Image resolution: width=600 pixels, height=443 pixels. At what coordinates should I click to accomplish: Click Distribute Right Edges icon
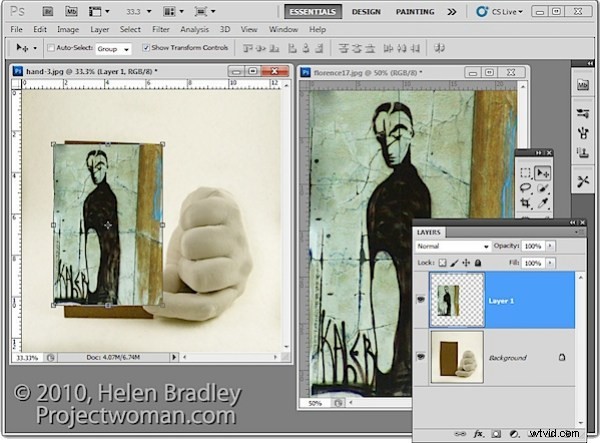click(x=414, y=48)
